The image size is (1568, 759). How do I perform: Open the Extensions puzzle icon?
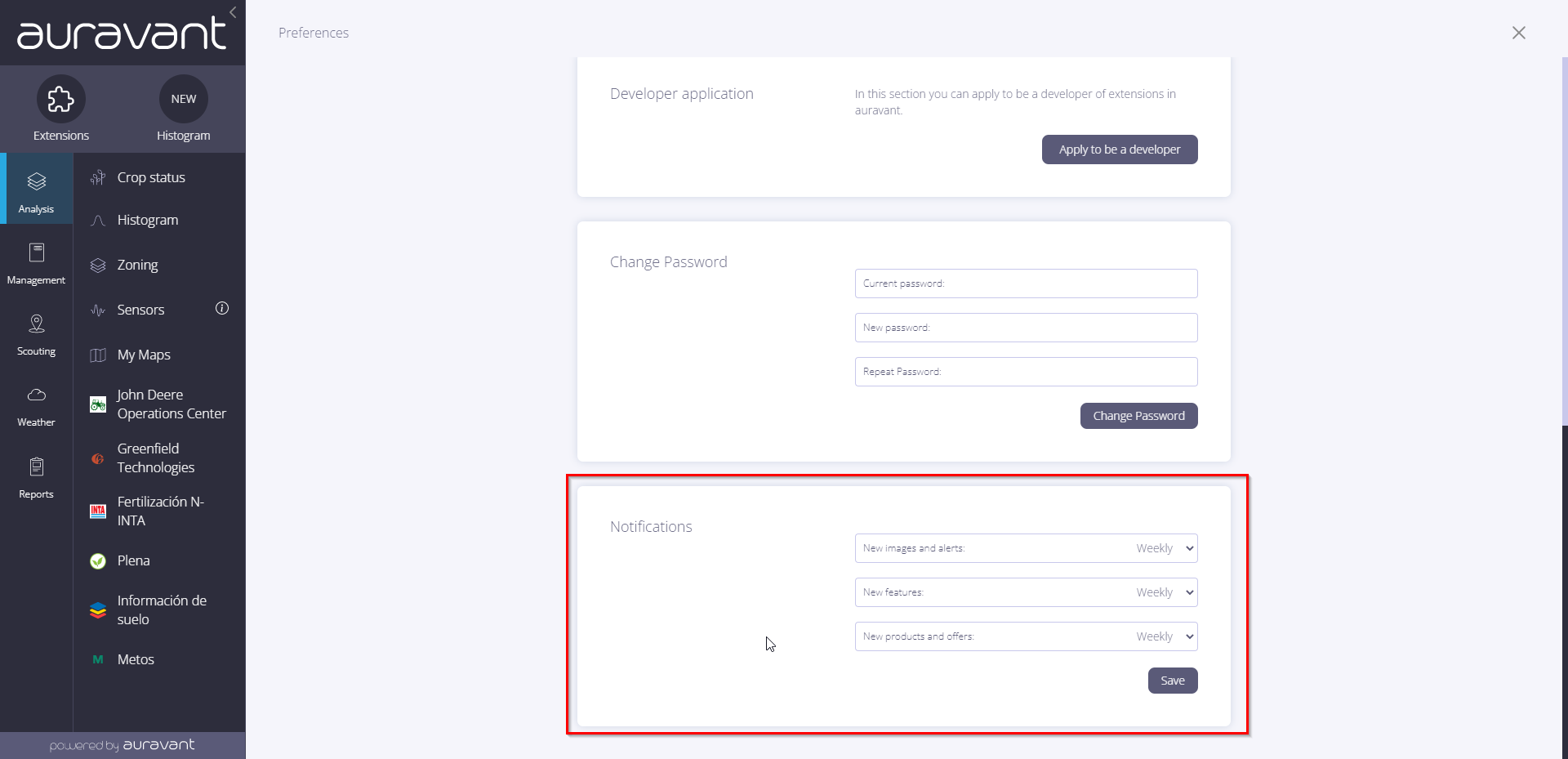(x=61, y=99)
